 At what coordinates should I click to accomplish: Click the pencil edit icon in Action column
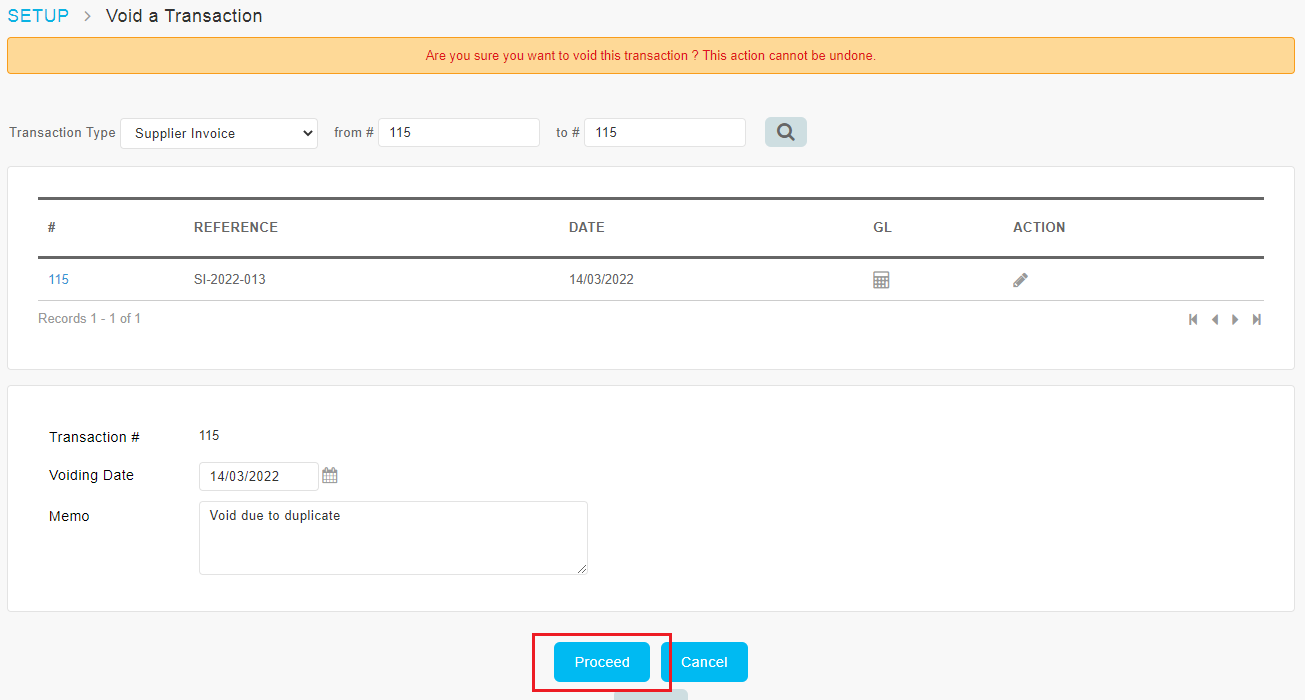(x=1020, y=280)
